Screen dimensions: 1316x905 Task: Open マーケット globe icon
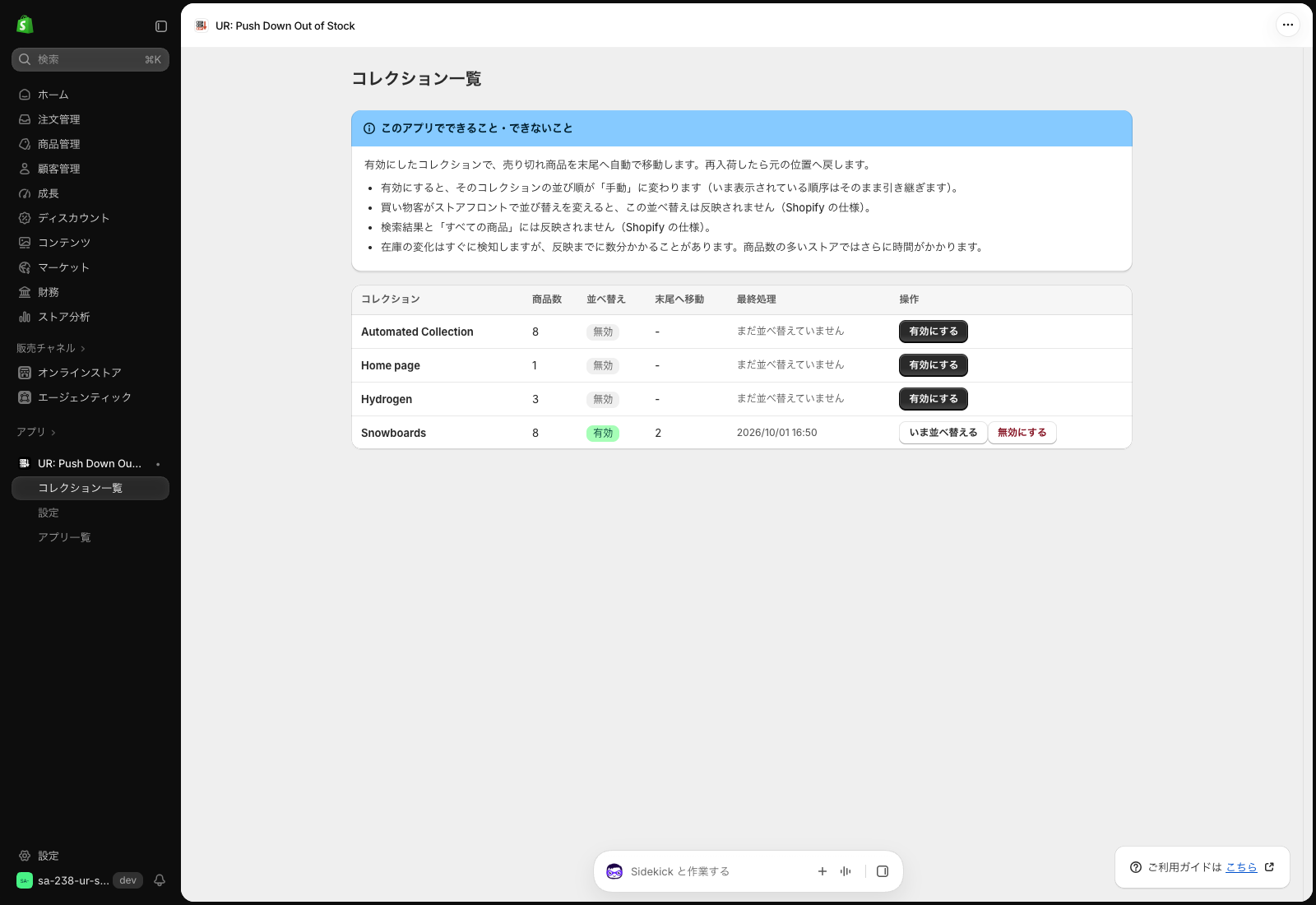click(25, 267)
